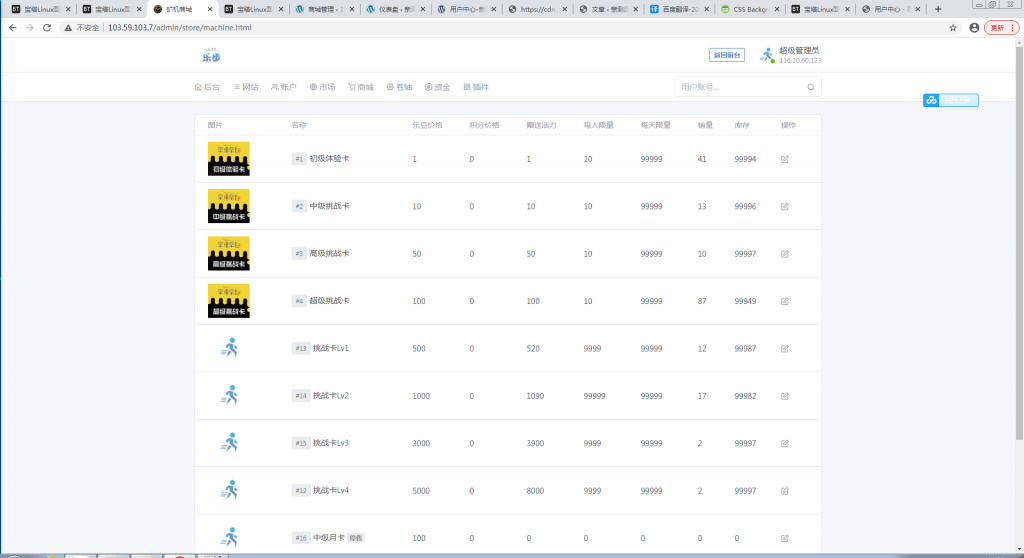Screen dimensions: 1024x558
Task: Expand the 市场 menu
Action: coord(322,88)
